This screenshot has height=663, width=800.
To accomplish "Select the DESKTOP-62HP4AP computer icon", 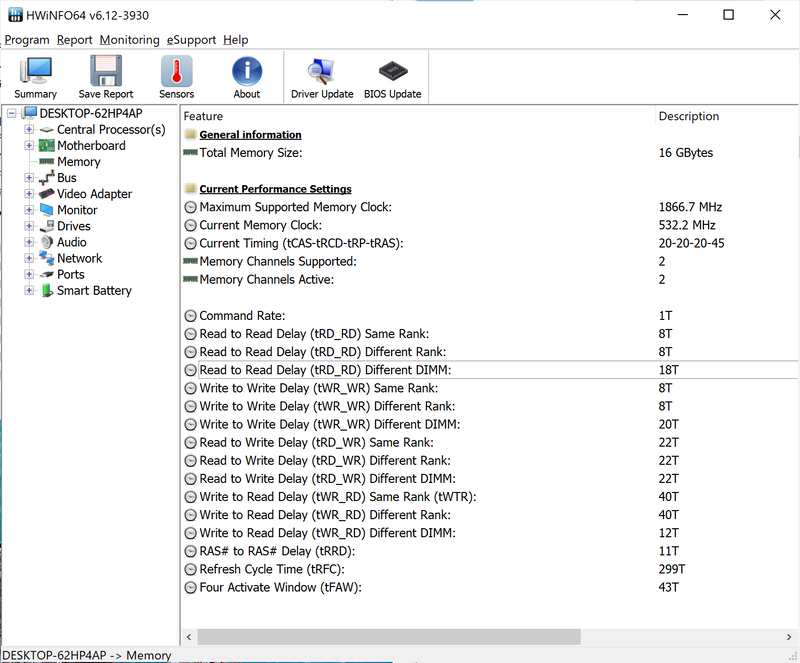I will 30,113.
